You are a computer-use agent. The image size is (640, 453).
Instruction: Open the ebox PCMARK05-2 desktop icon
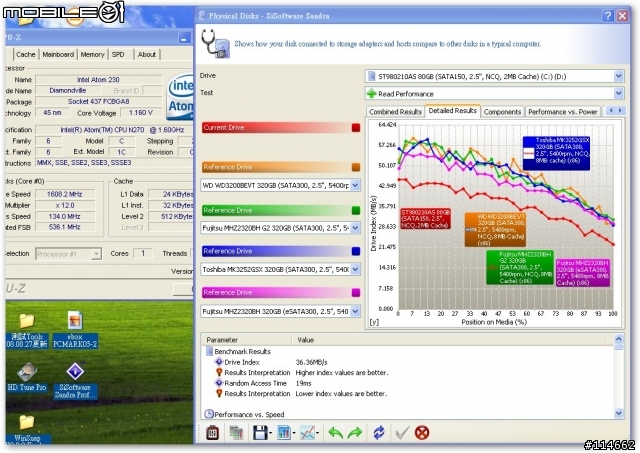tap(75, 330)
